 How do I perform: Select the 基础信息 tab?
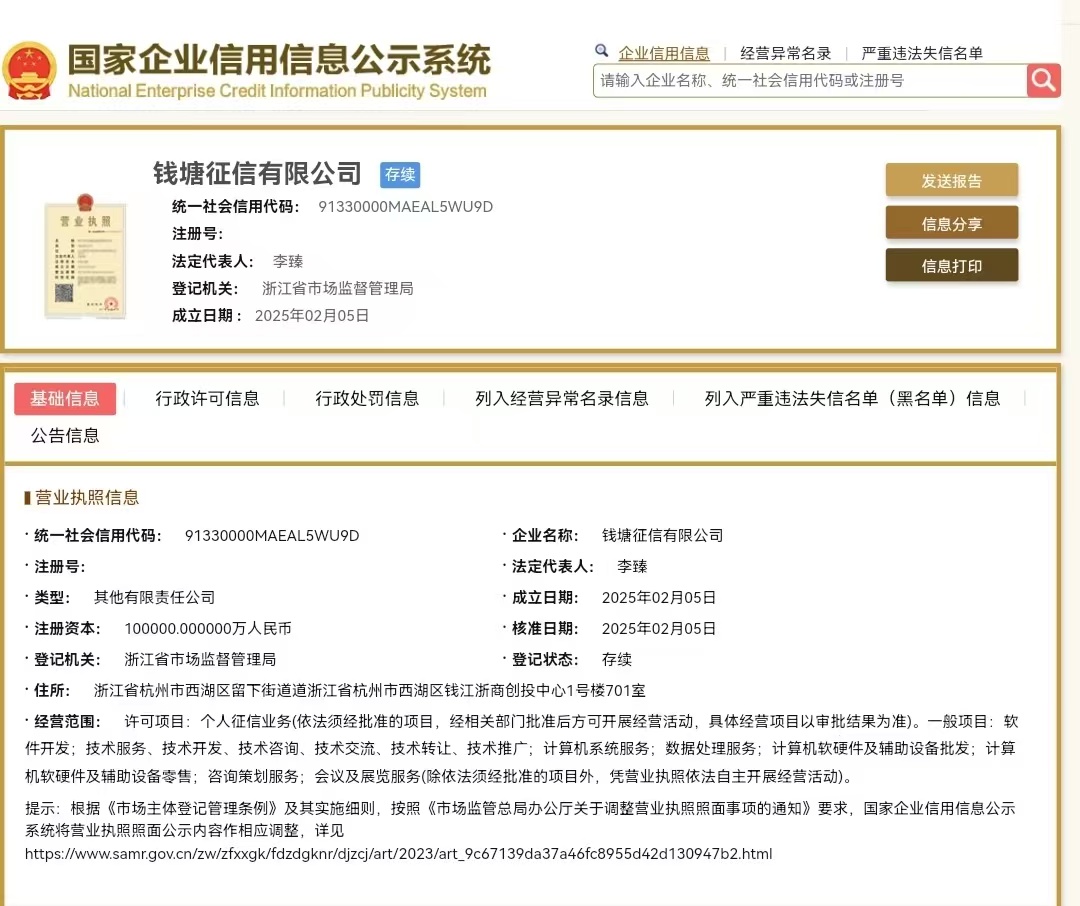click(65, 399)
